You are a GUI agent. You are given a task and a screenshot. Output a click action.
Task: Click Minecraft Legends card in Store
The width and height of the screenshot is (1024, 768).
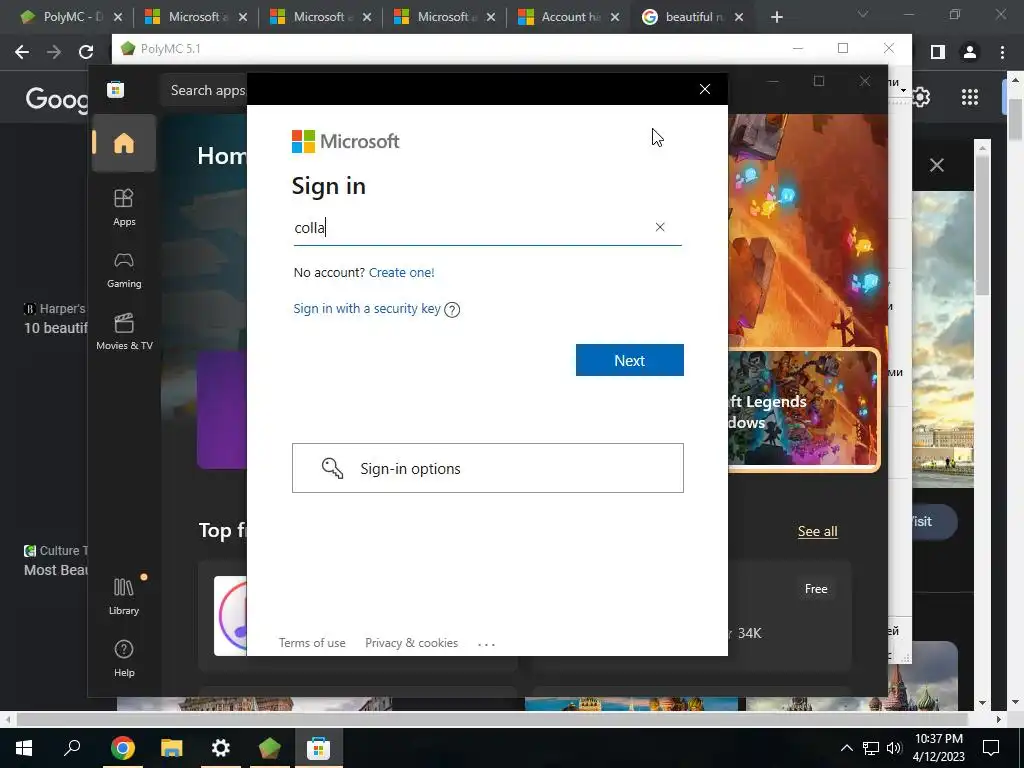(x=803, y=409)
